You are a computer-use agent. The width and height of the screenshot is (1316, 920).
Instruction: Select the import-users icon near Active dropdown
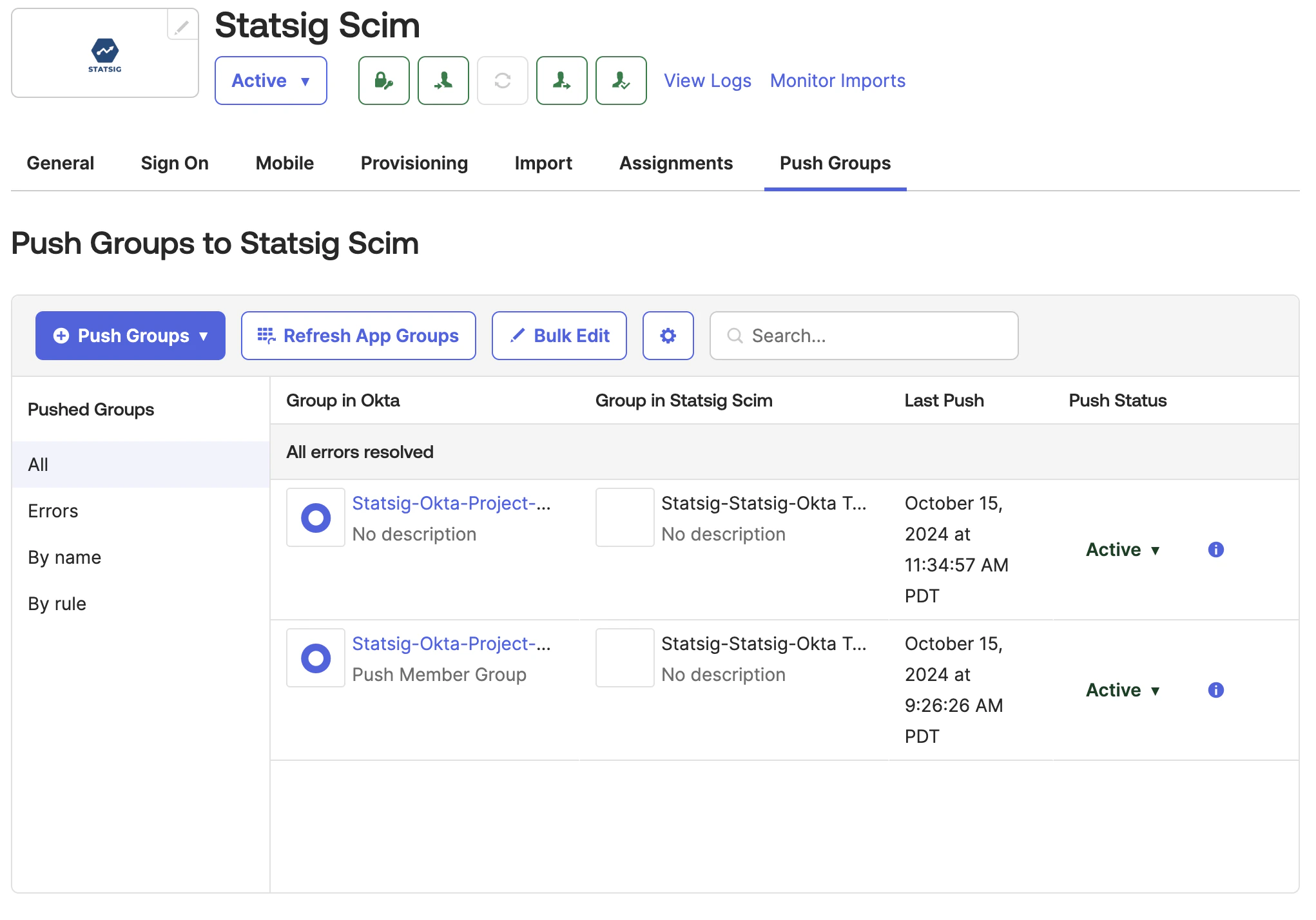tap(443, 81)
